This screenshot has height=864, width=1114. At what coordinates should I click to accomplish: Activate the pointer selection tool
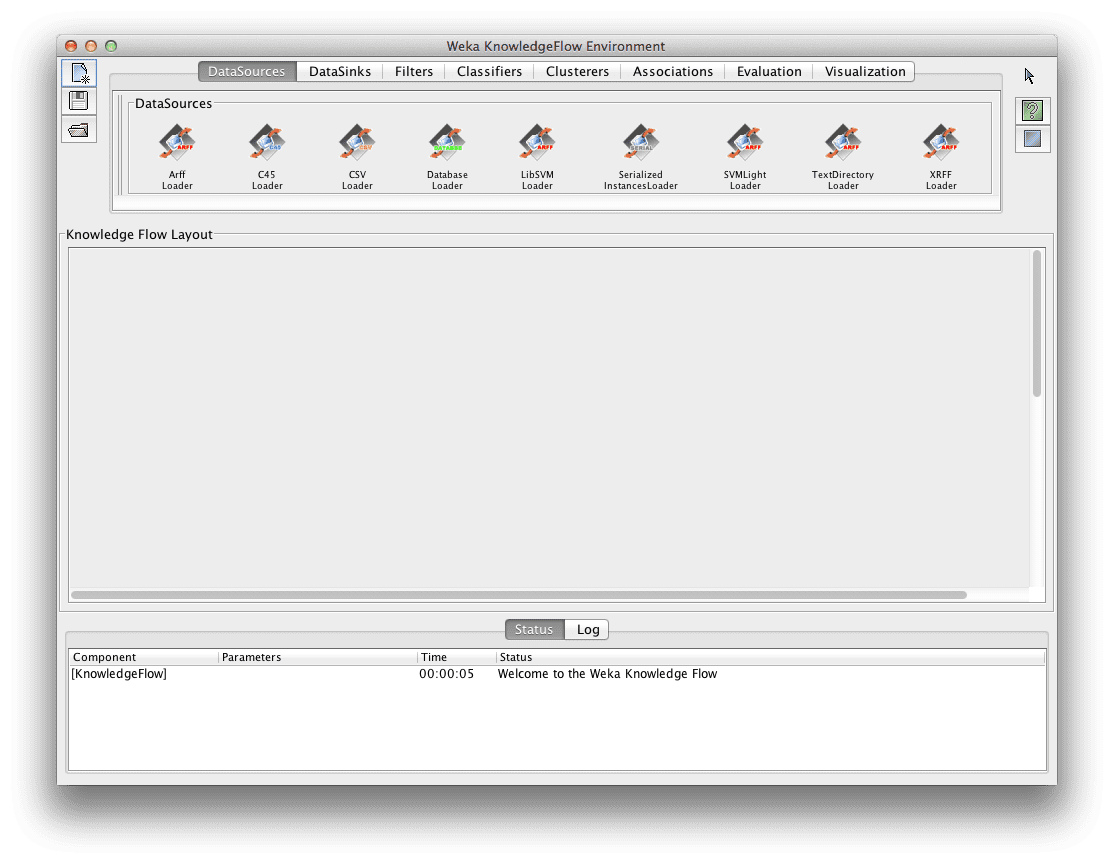(x=1029, y=76)
